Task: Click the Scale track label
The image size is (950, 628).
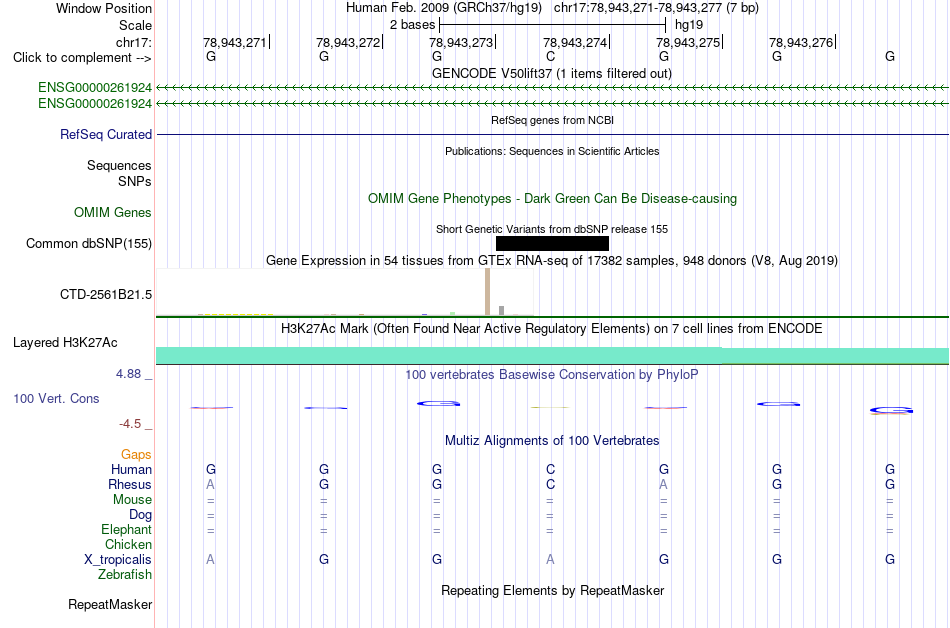Action: 135,25
